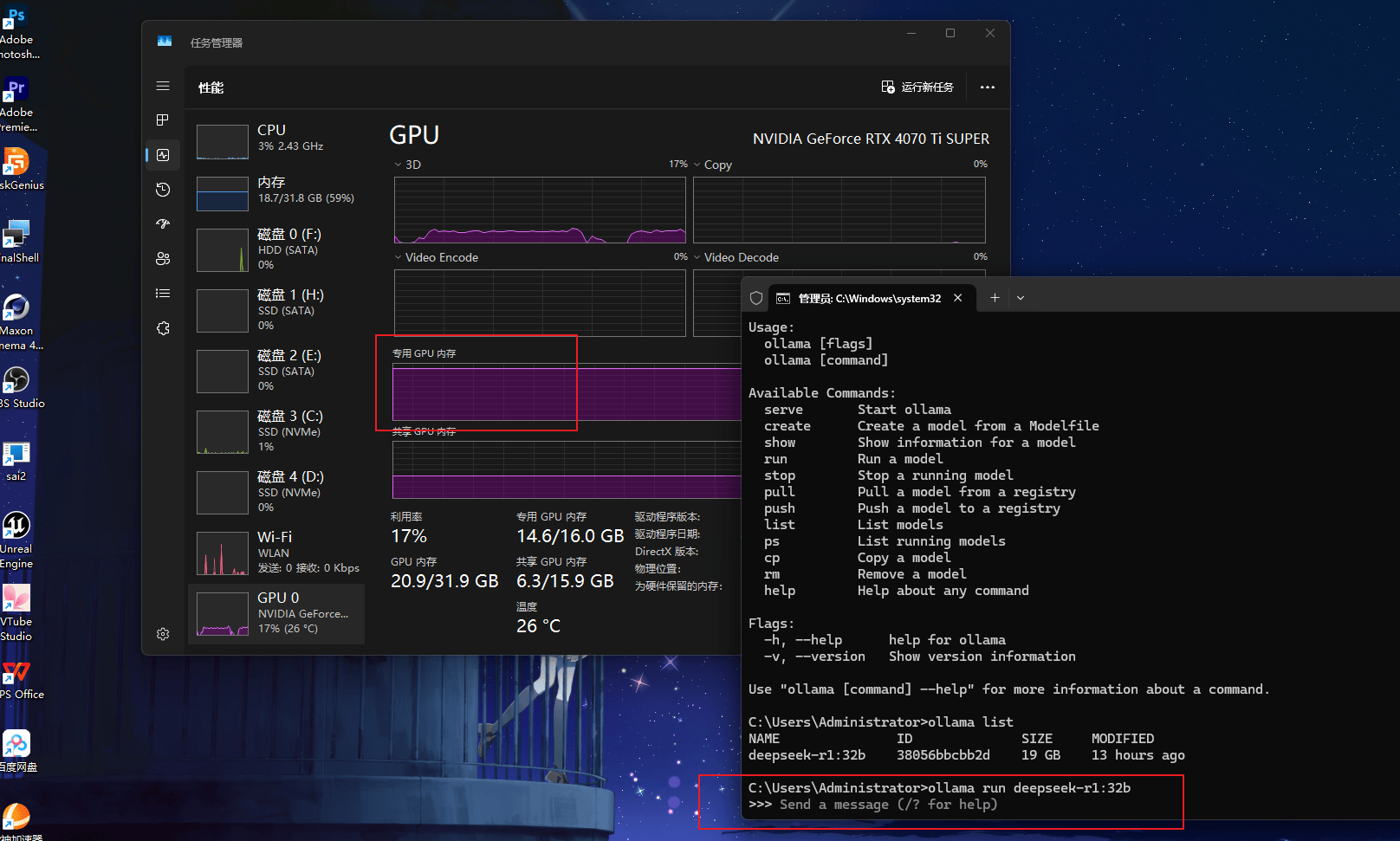Screen dimensions: 1400x841
Task: Open the Users page sidebar icon
Action: point(163,259)
